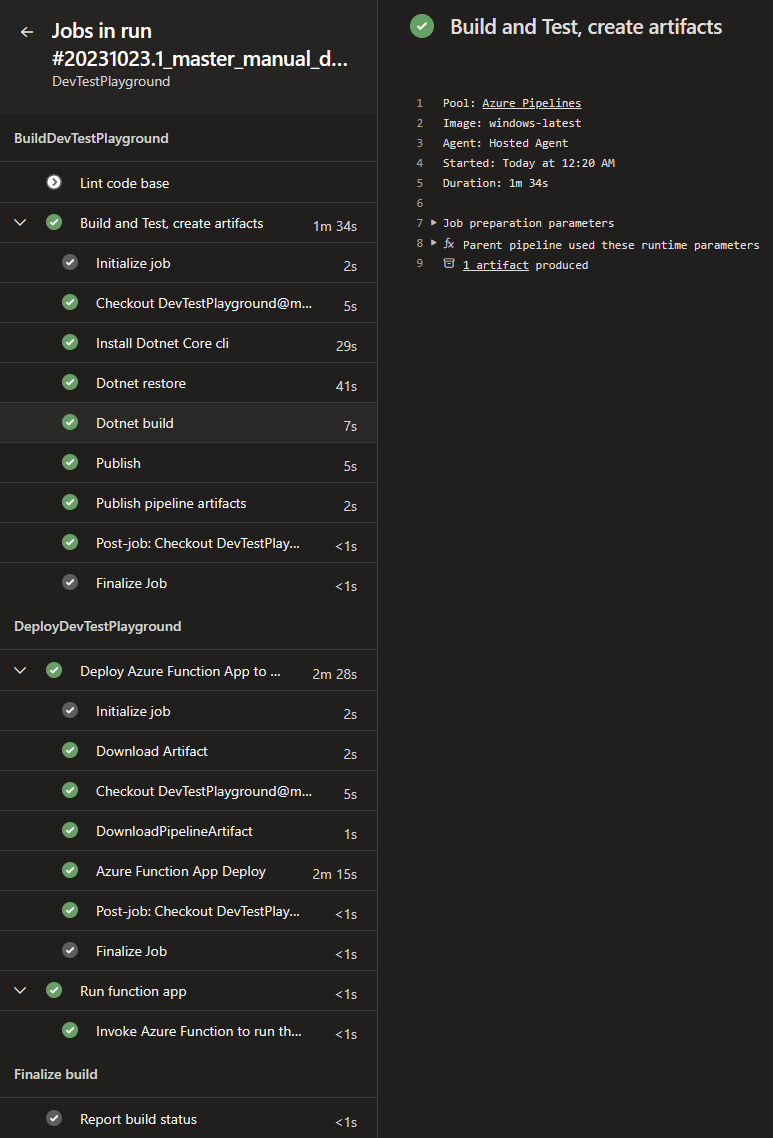
Task: Click the back arrow next to Jobs in run
Action: (27, 32)
